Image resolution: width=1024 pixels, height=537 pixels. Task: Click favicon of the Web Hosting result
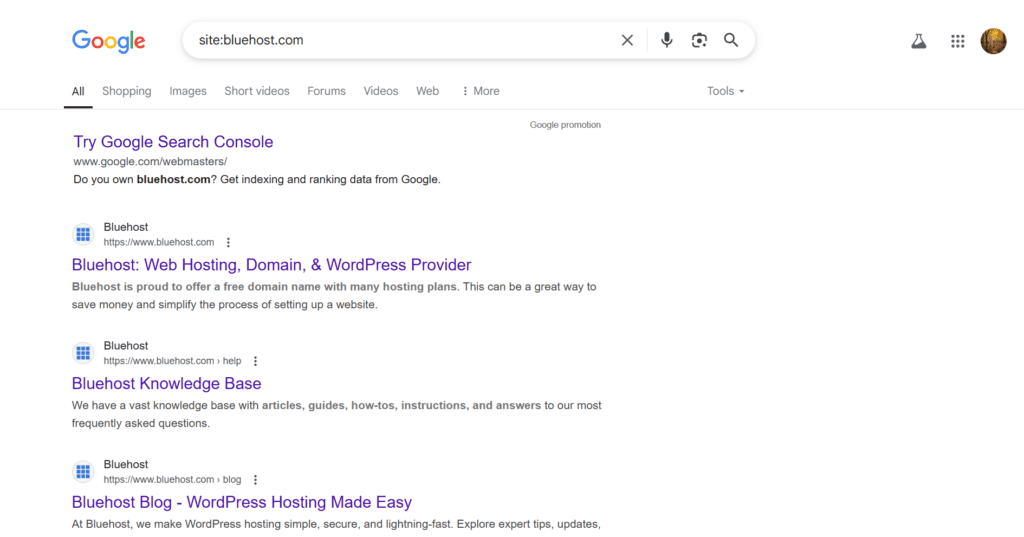tap(83, 235)
